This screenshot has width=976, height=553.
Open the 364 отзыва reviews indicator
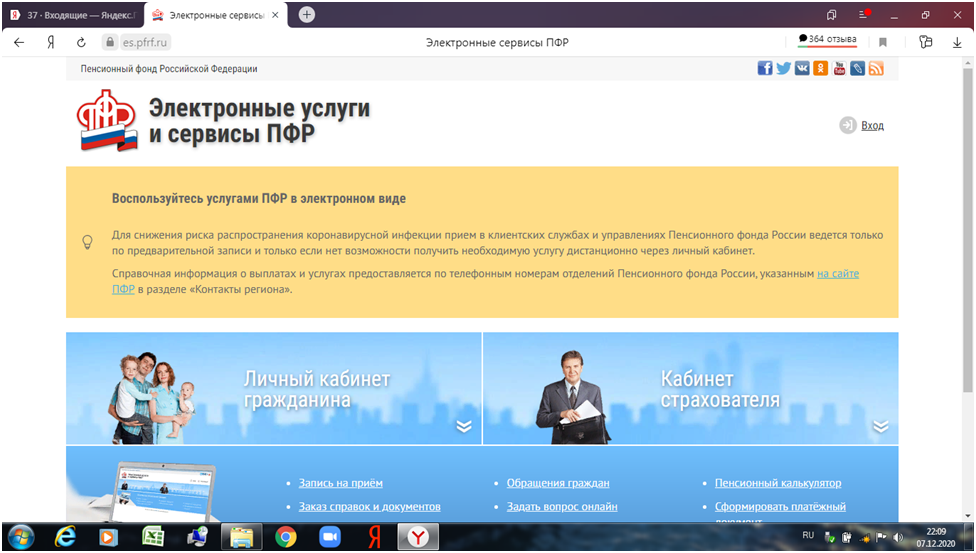[827, 39]
